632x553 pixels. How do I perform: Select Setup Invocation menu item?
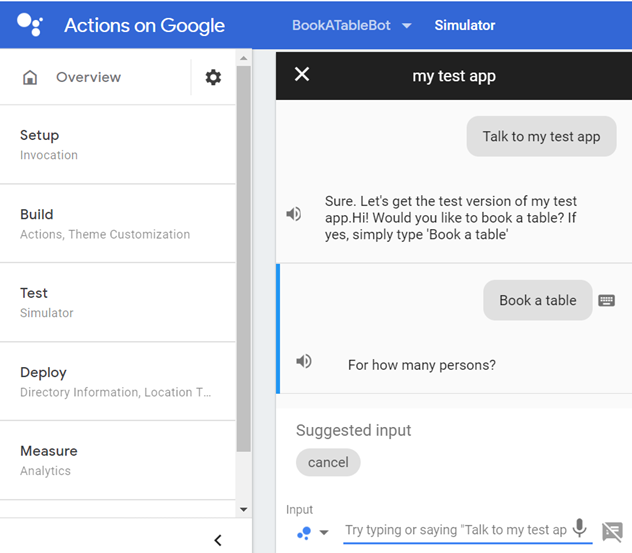(118, 144)
